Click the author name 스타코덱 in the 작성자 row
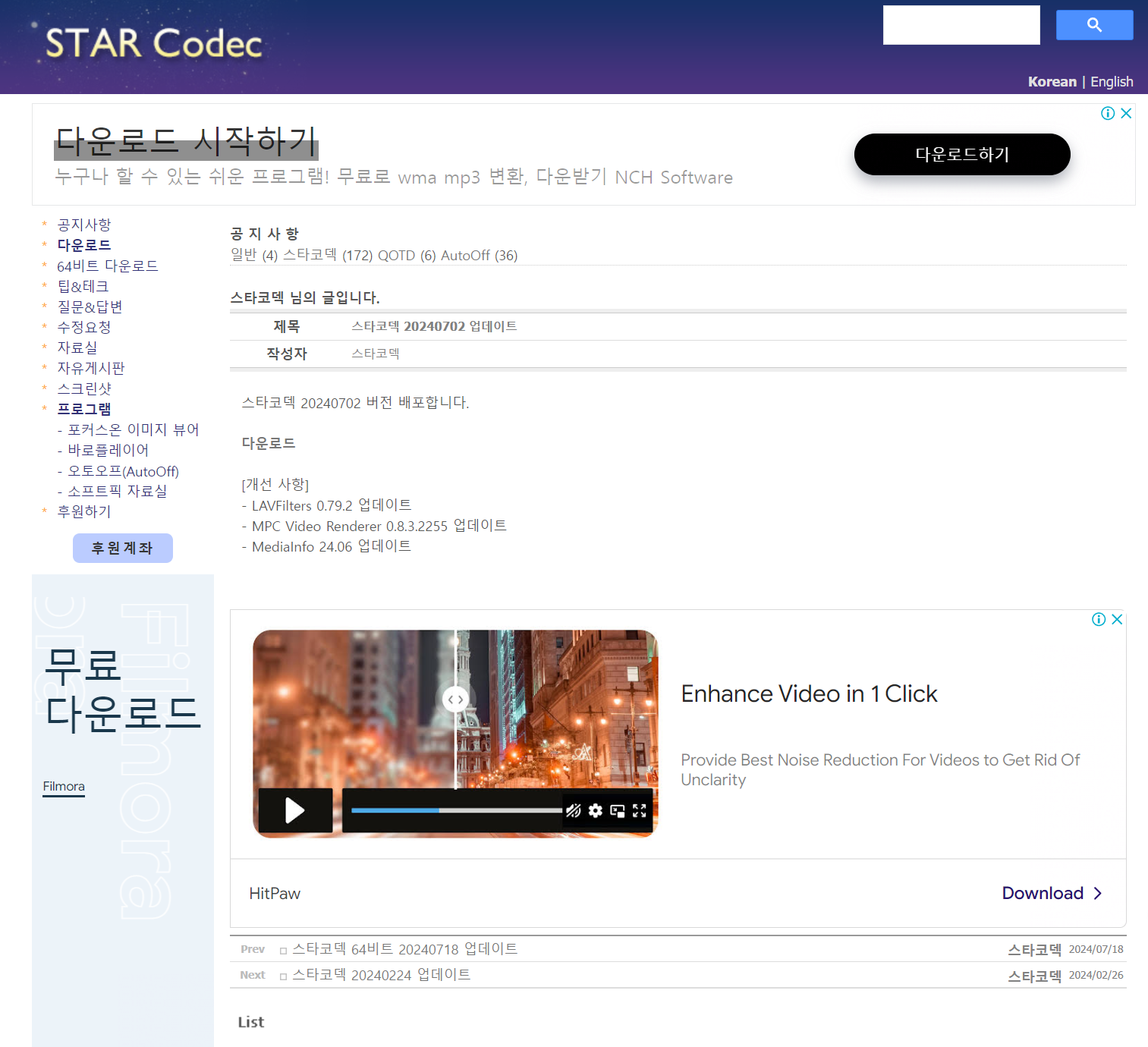Viewport: 1148px width, 1047px height. 376,354
